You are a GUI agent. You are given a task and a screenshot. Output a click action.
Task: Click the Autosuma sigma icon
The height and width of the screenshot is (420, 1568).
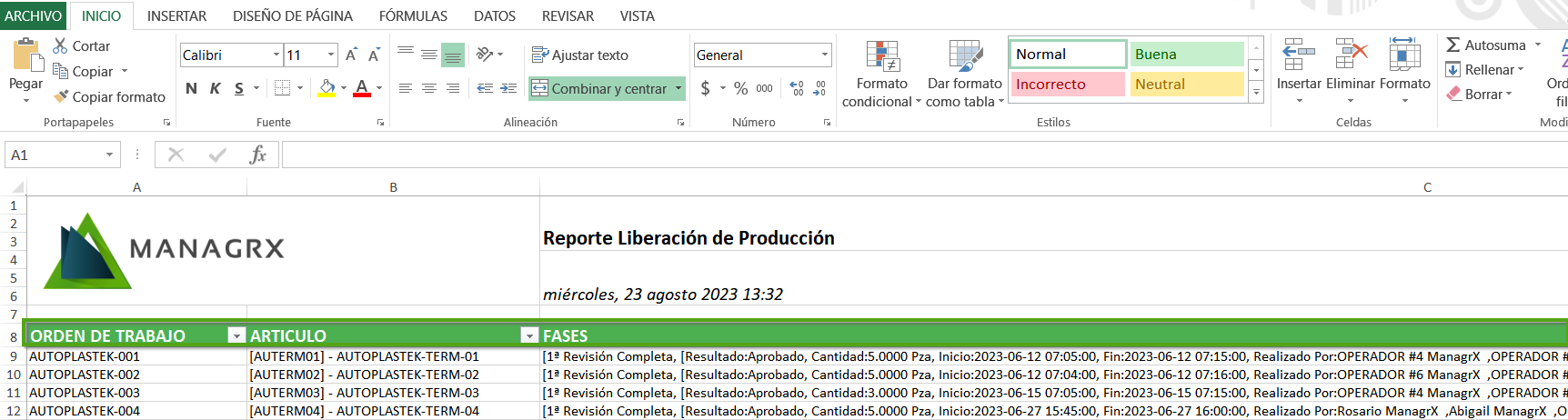[1453, 45]
